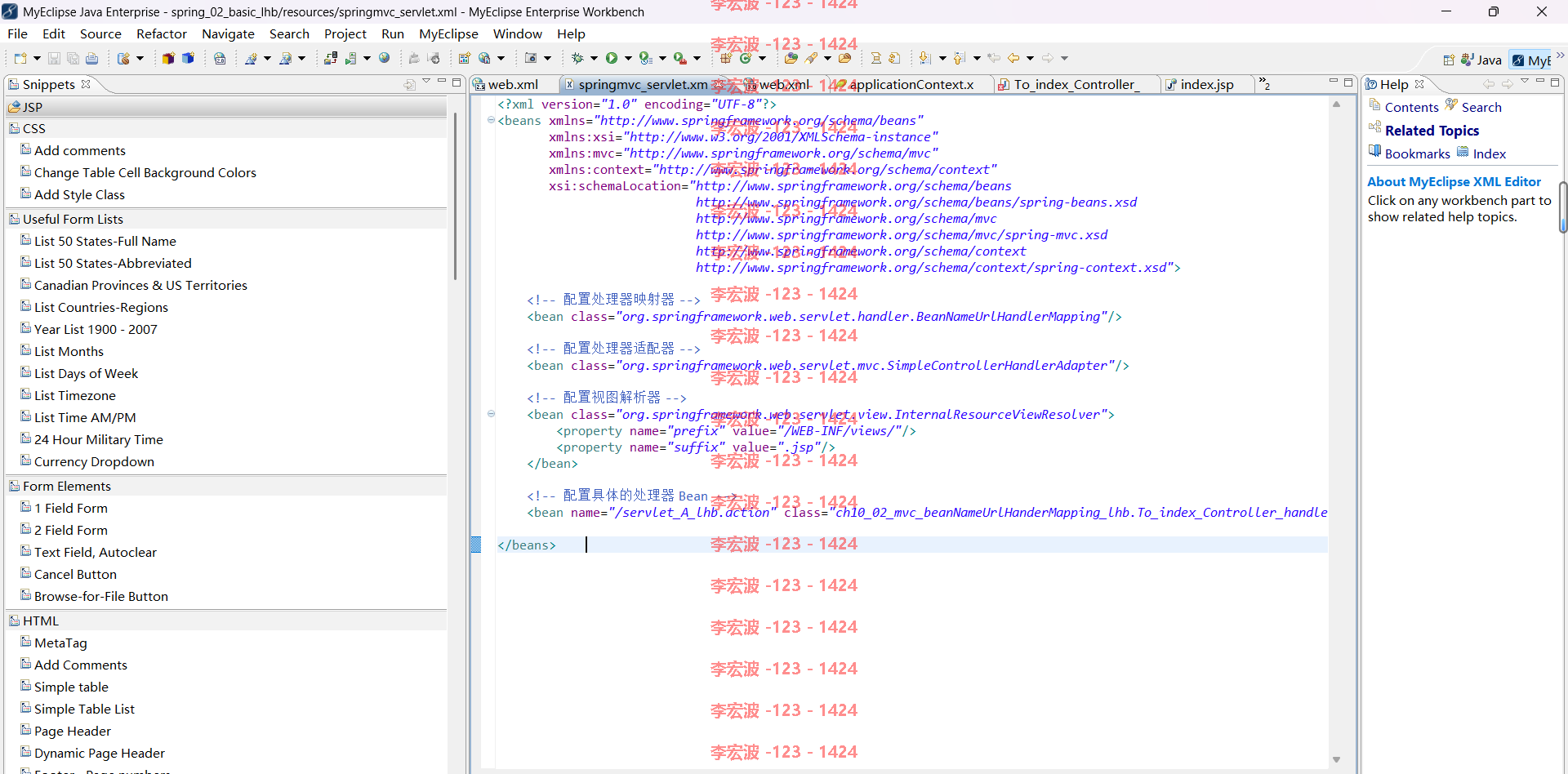Viewport: 1568px width, 774px height.
Task: Collapse the HTML snippet drawer
Action: 228,621
